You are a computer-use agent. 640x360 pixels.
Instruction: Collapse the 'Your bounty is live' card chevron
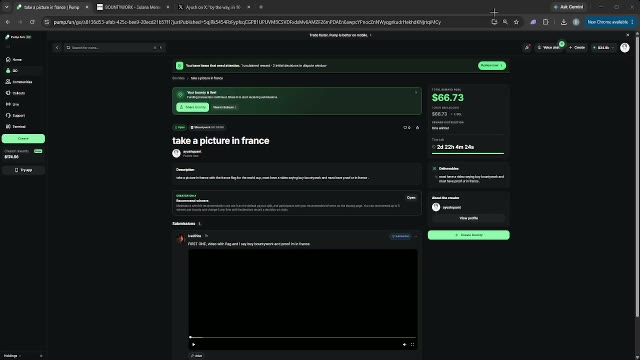click(416, 93)
